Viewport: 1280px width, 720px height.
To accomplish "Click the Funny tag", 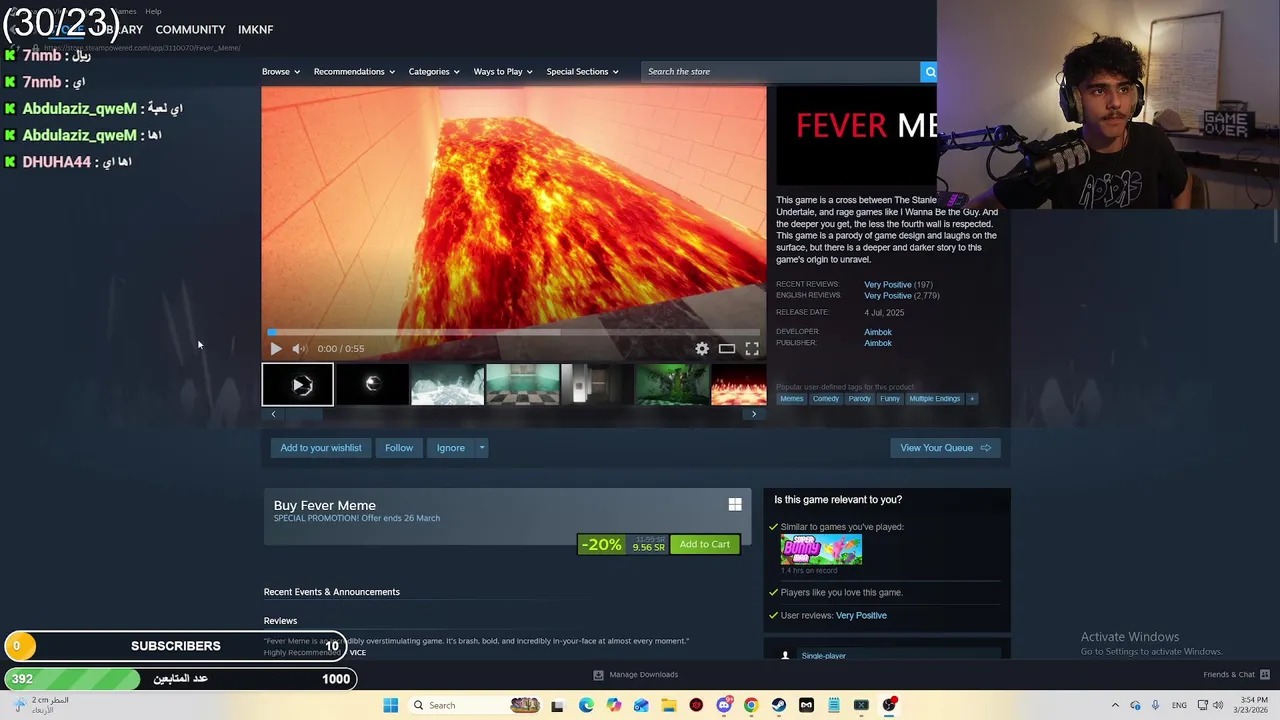I will 890,398.
